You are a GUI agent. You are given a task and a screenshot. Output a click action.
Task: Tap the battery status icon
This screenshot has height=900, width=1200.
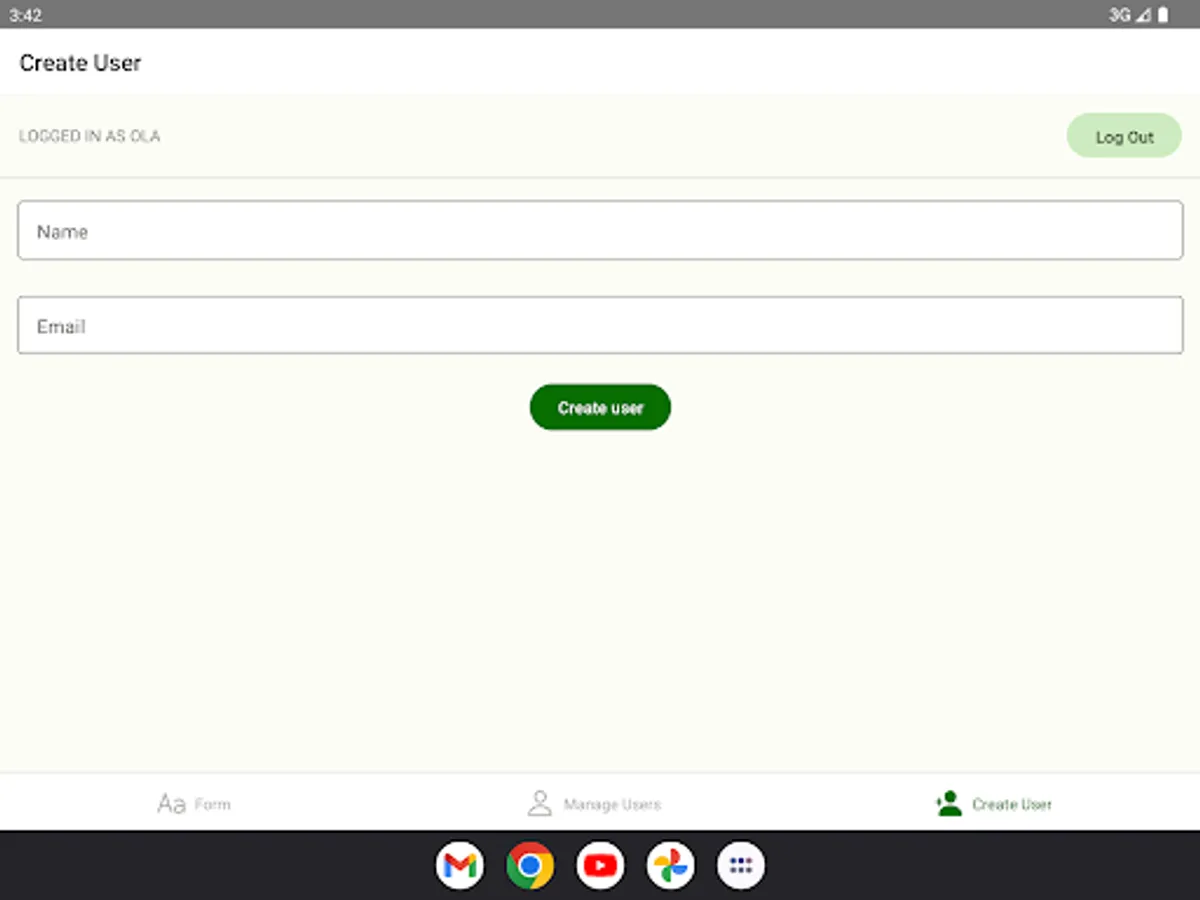coord(1164,15)
